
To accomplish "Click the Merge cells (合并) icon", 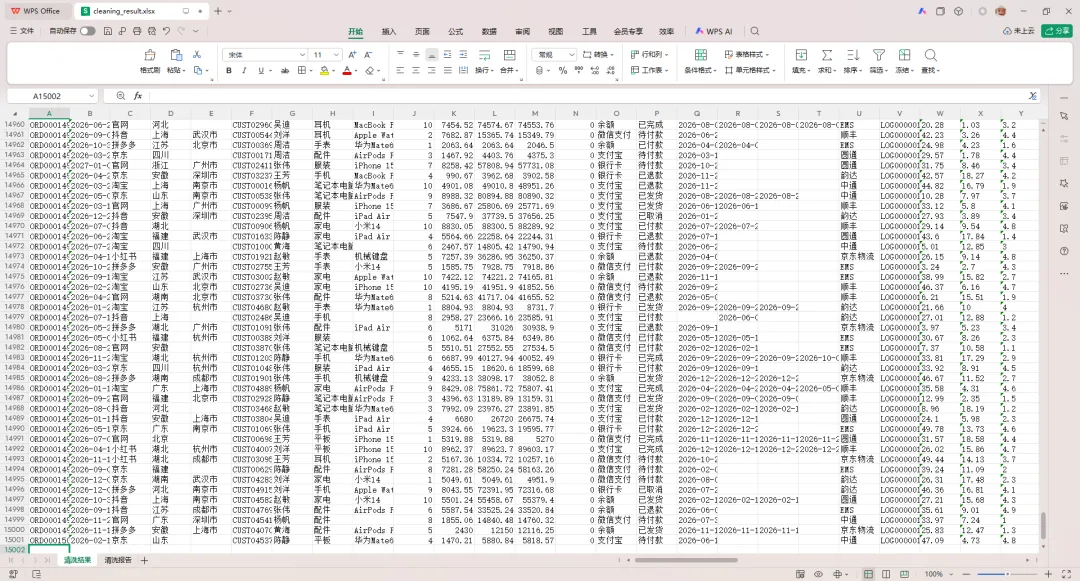I will point(510,55).
